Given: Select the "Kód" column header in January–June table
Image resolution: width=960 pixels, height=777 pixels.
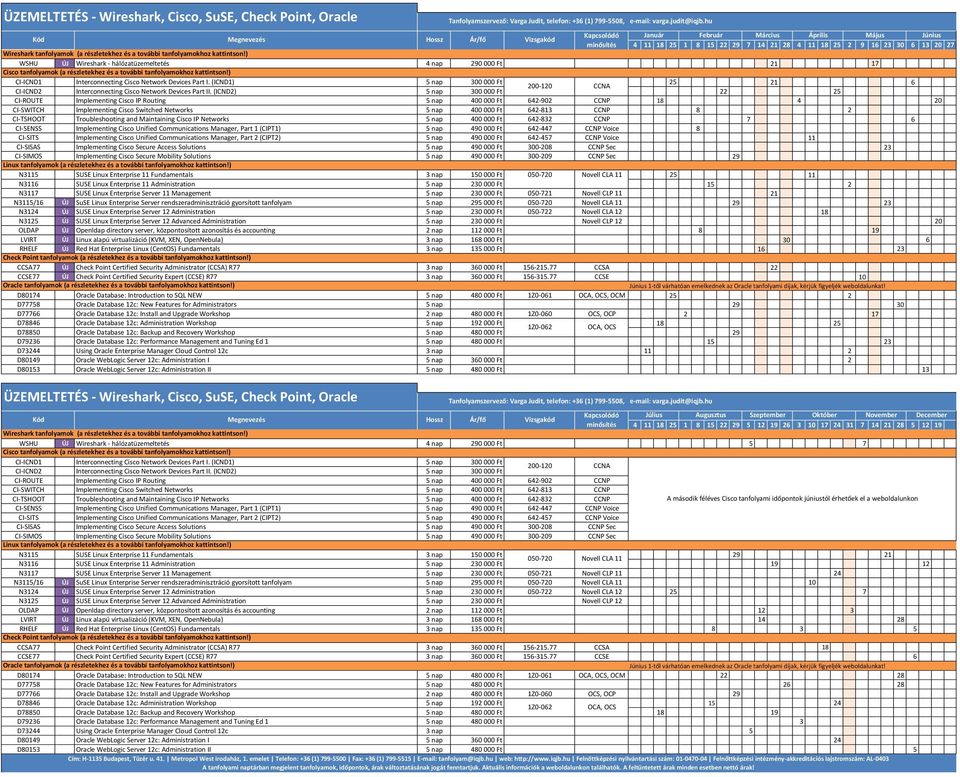Looking at the screenshot, I should coord(38,40).
